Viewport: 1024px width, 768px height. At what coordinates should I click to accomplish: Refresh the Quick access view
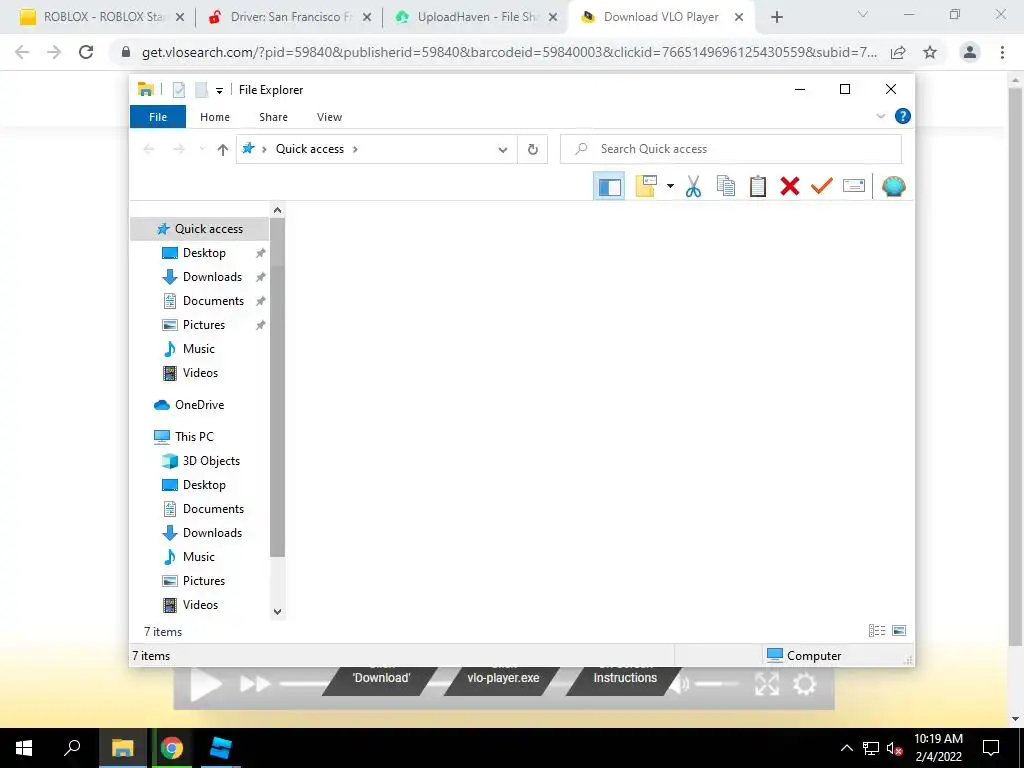pyautogui.click(x=533, y=150)
